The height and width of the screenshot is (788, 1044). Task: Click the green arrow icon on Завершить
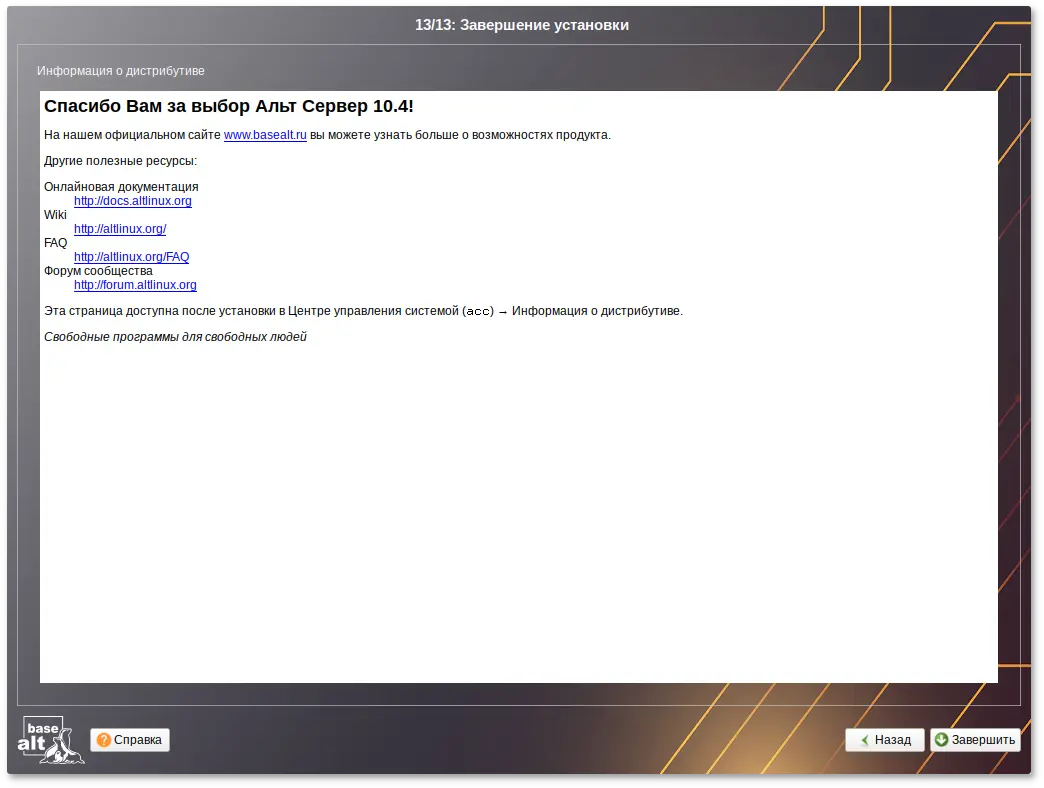pos(941,740)
